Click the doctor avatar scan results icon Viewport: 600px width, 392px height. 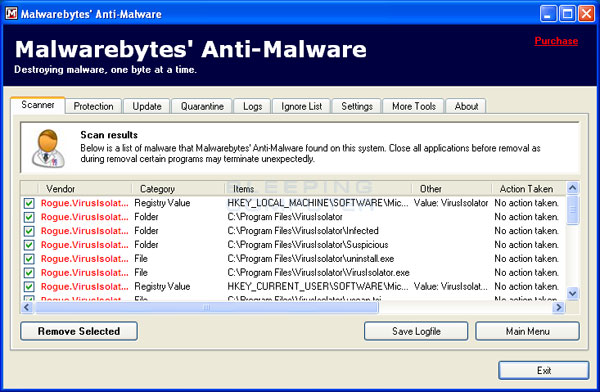coord(48,149)
